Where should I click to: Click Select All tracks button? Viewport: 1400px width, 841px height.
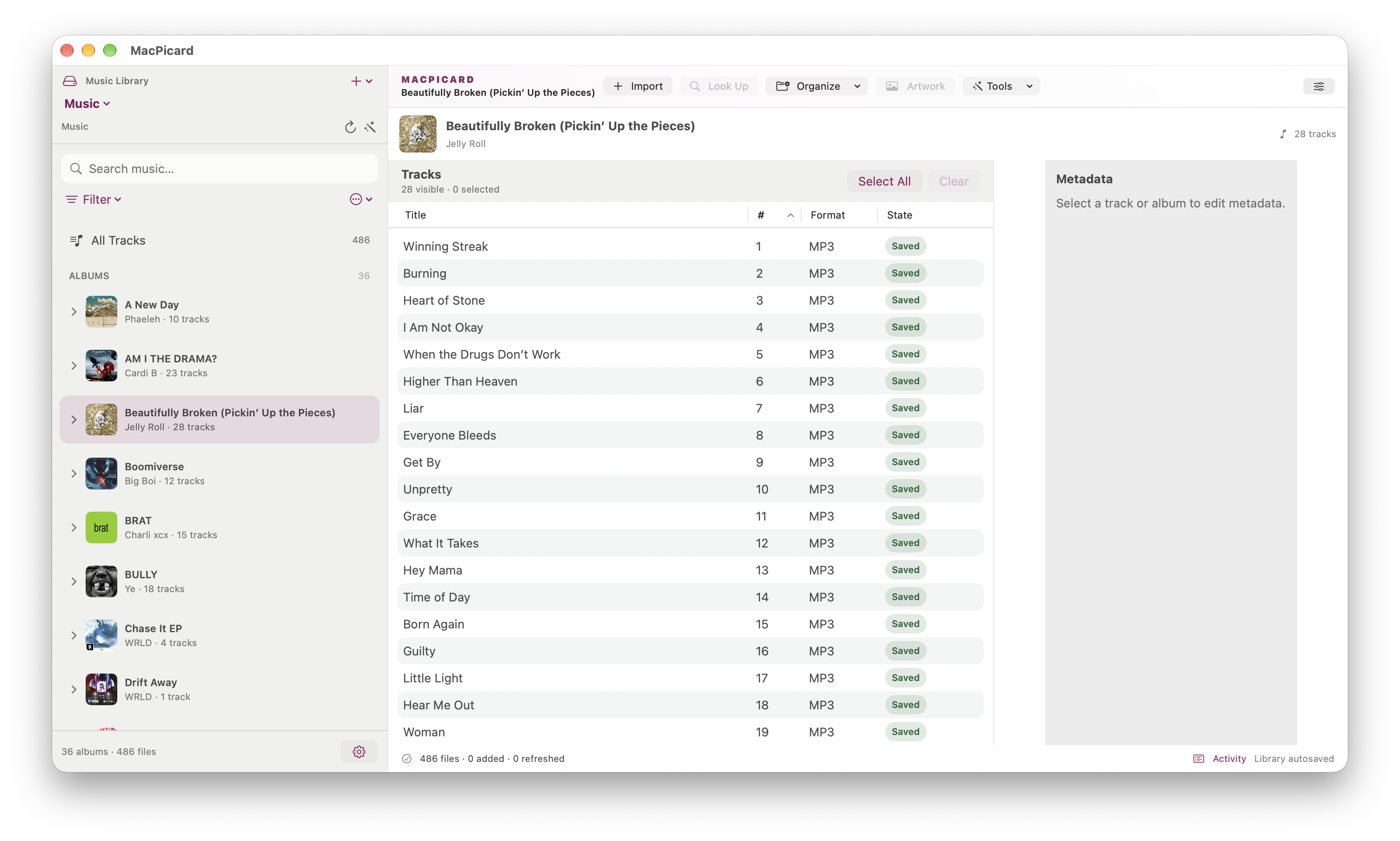(x=884, y=181)
